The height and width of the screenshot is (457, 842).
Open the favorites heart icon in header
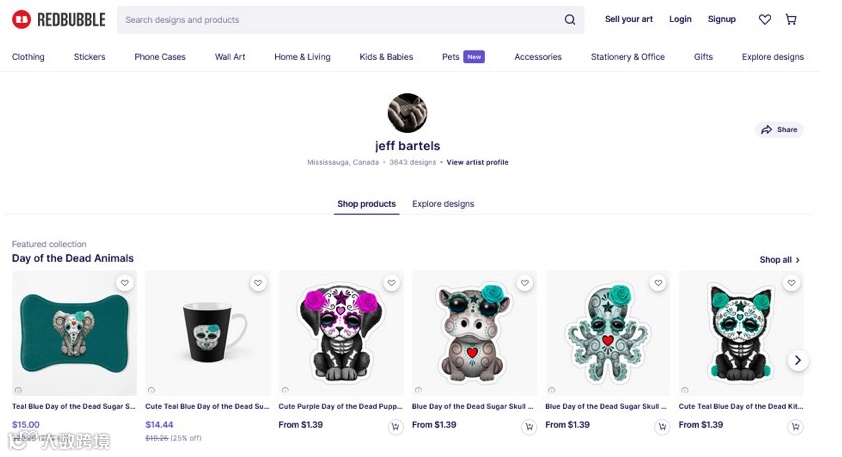point(765,19)
